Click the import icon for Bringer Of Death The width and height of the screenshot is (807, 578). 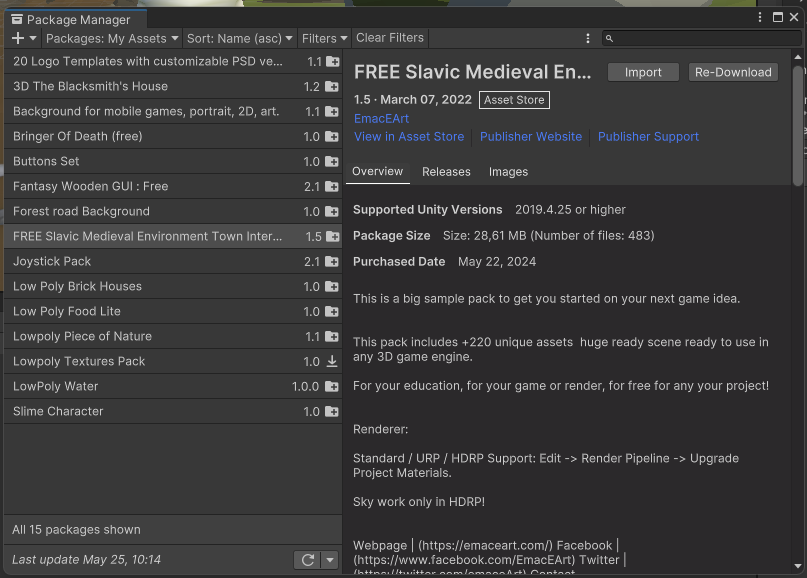coord(332,136)
